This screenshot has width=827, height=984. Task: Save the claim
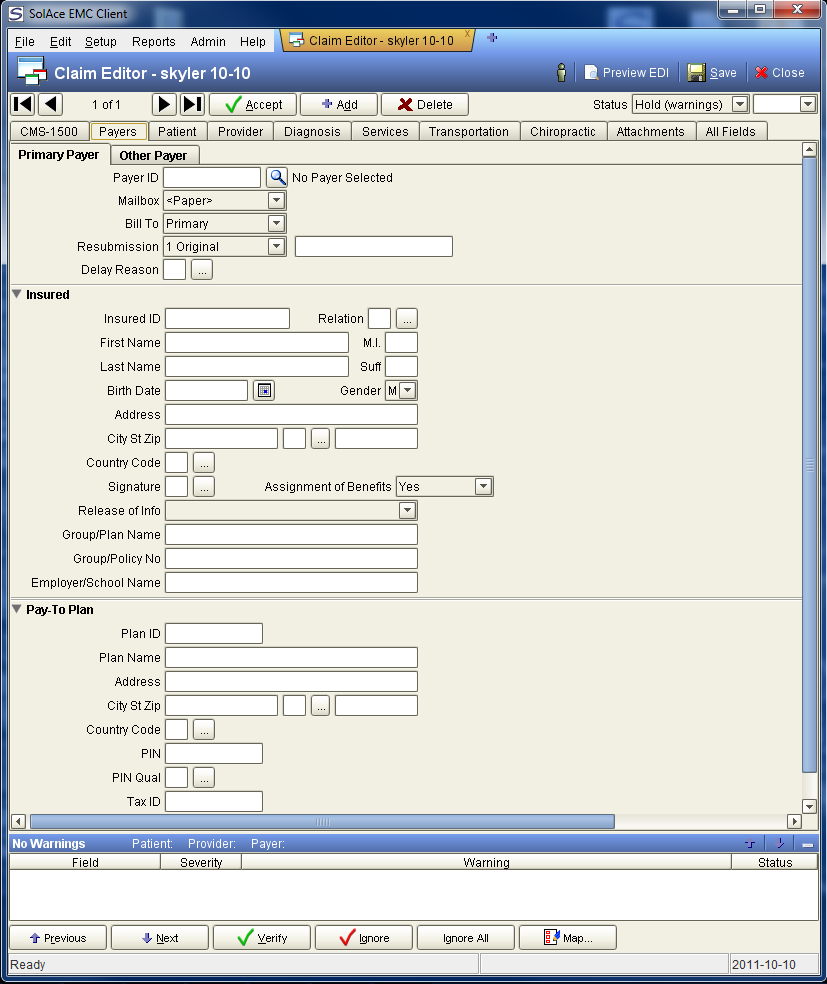coord(712,73)
